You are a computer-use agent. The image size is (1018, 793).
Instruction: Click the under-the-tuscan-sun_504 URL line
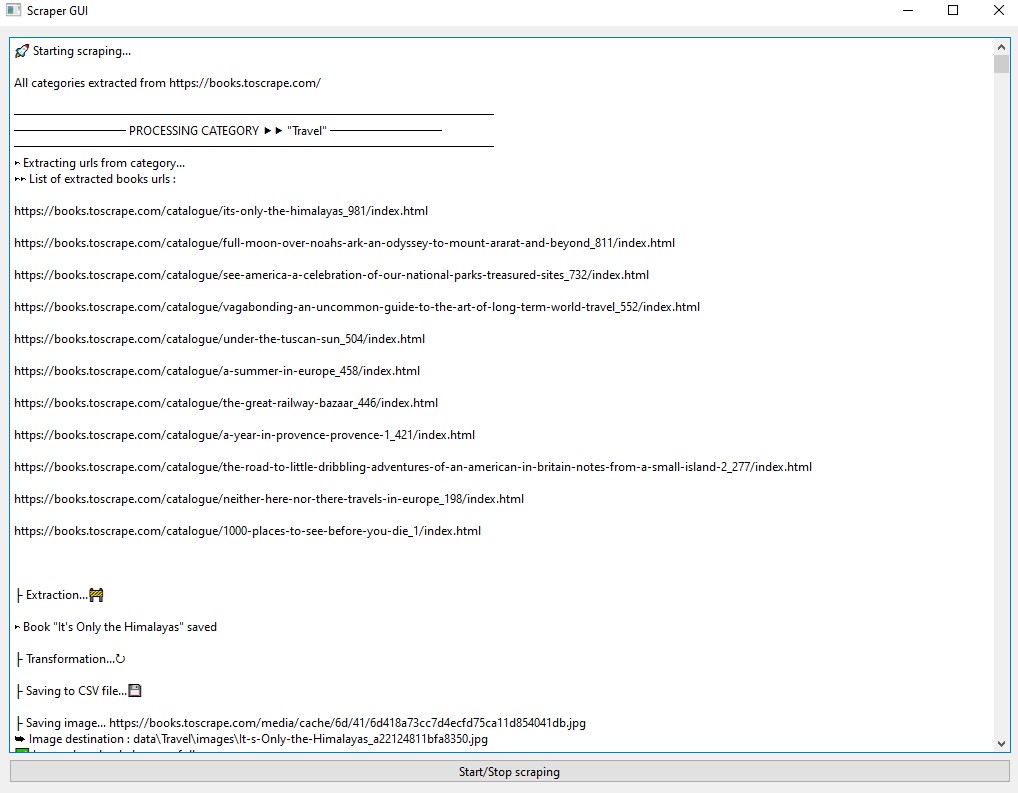pyautogui.click(x=219, y=339)
